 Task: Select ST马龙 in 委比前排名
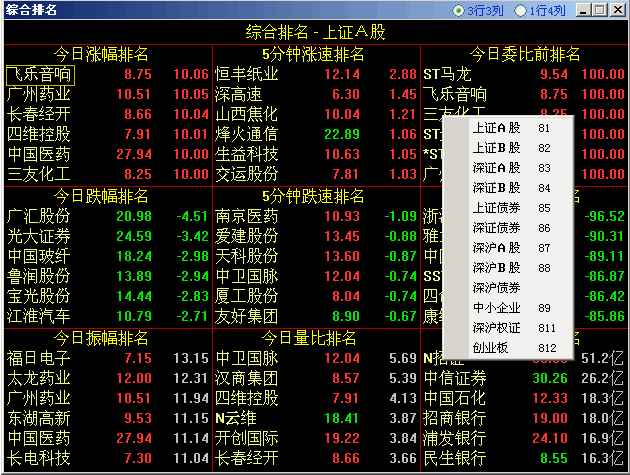click(x=524, y=74)
